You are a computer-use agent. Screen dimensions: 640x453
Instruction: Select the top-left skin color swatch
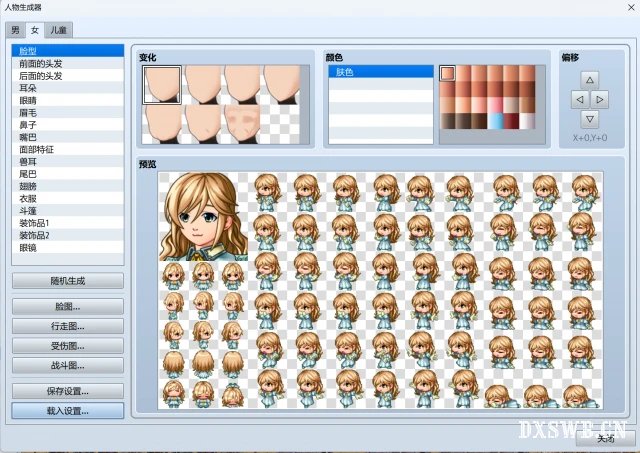[x=448, y=73]
